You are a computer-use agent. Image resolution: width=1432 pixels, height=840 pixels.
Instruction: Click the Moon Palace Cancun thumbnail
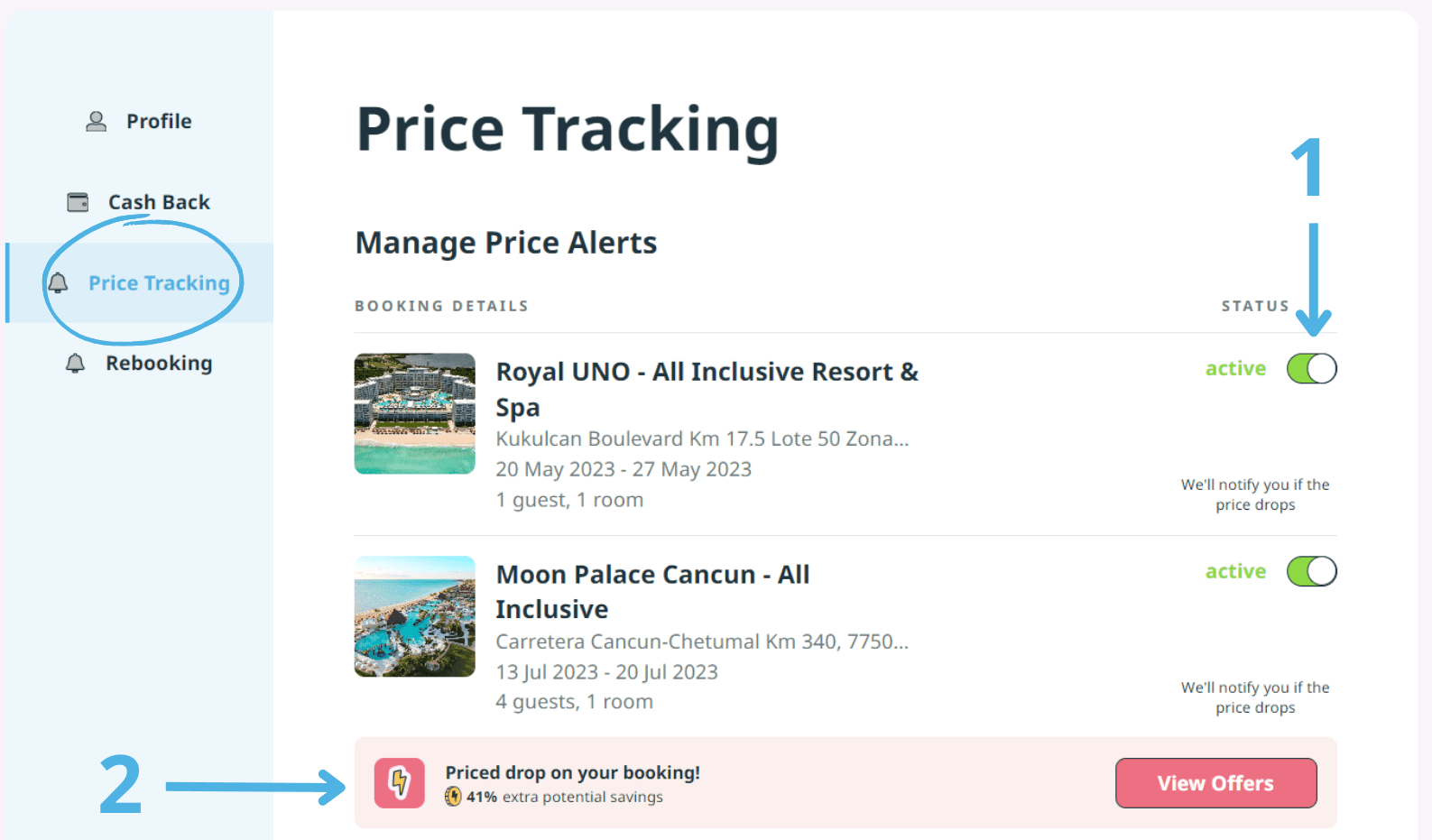[x=415, y=616]
